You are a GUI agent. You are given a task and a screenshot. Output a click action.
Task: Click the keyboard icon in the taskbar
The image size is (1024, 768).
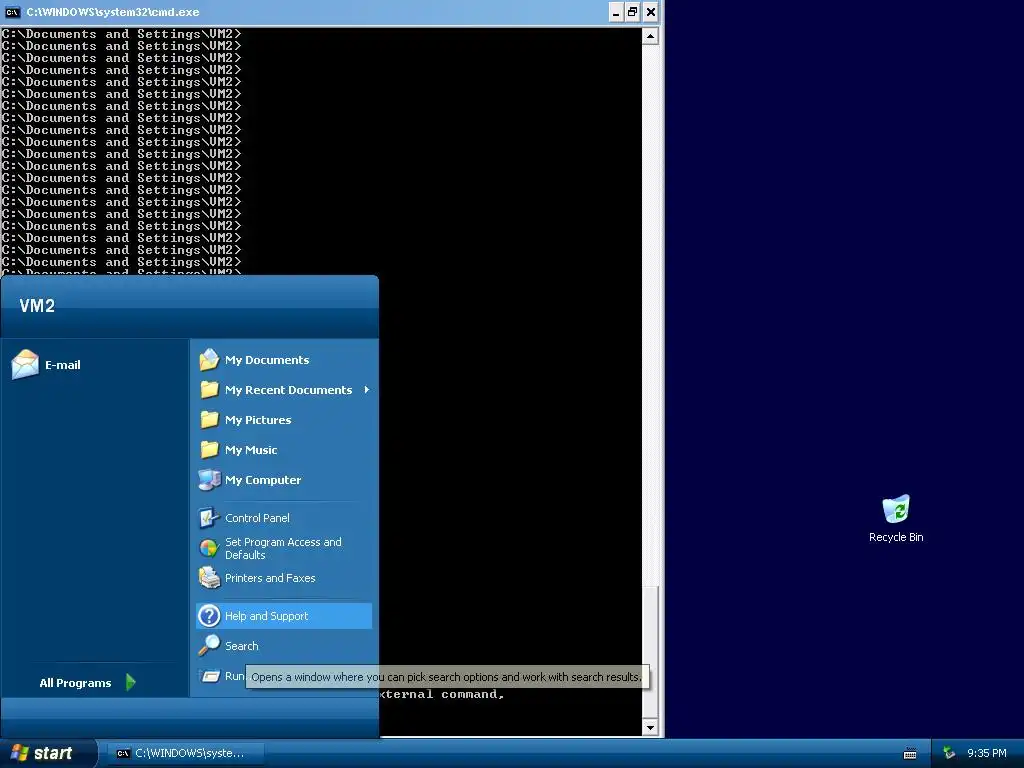click(910, 754)
